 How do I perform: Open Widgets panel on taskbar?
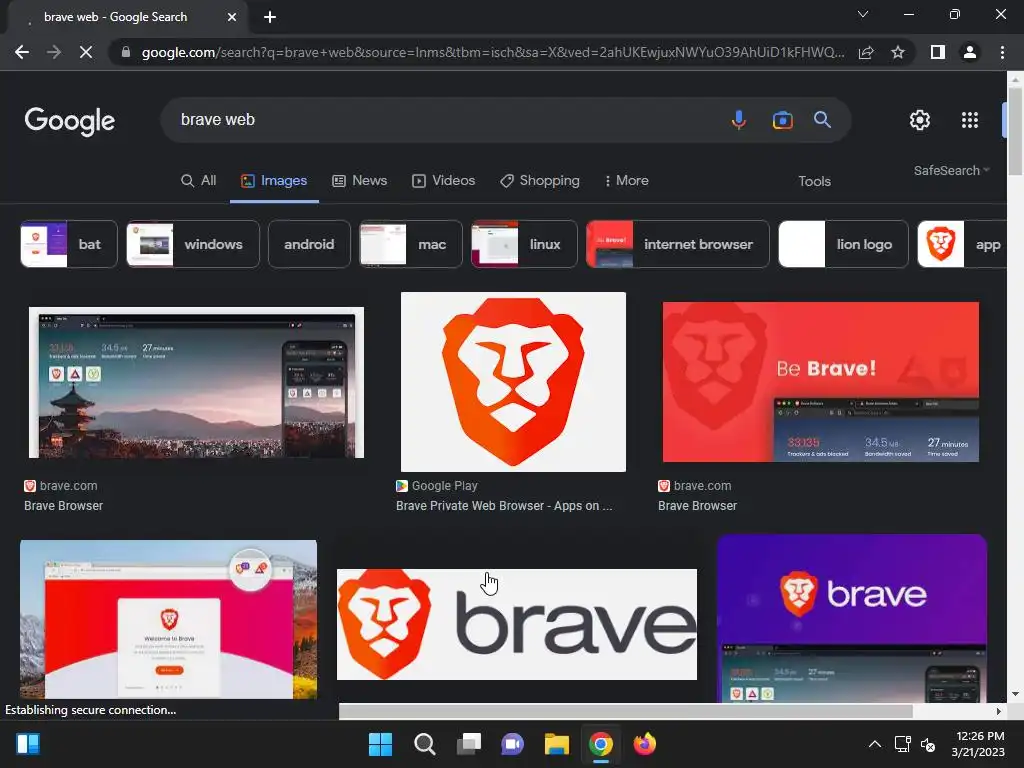pyautogui.click(x=28, y=744)
